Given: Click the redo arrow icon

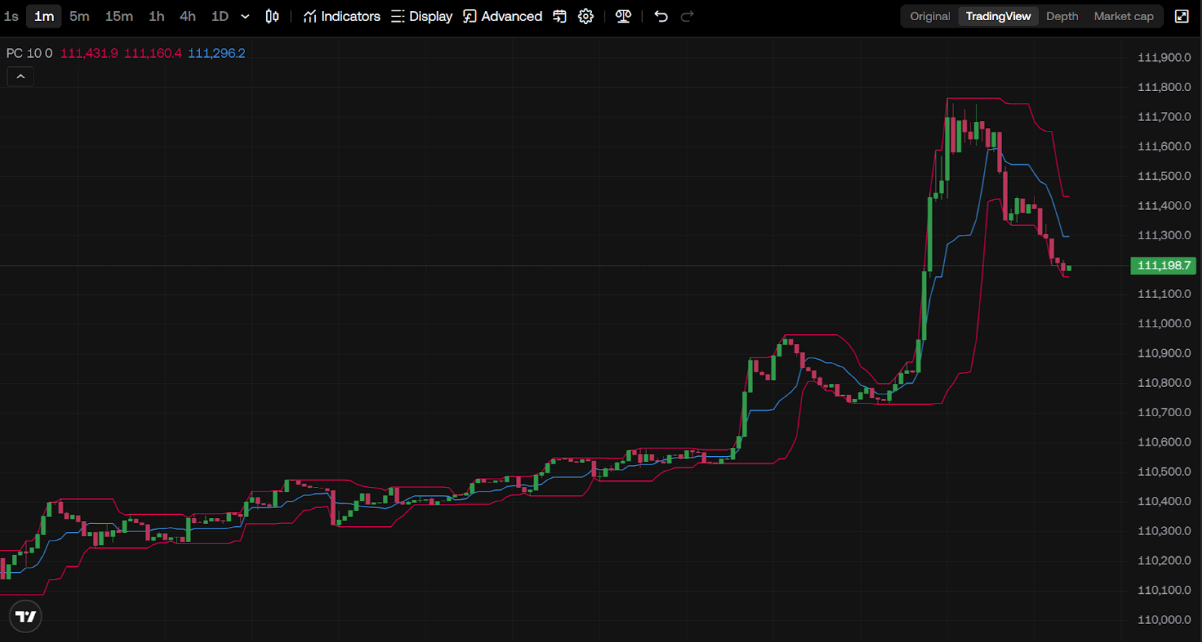Looking at the screenshot, I should pos(687,16).
